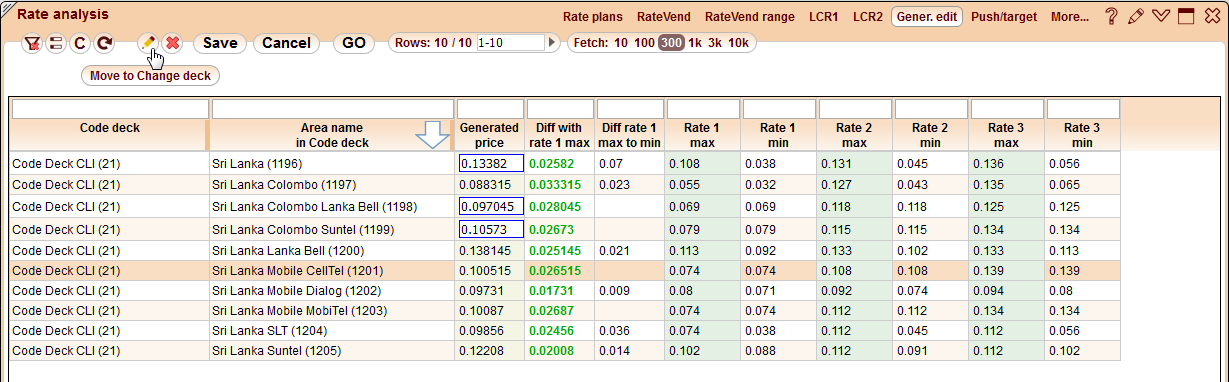Set fetch size to 300
Viewport: 1229px width, 382px height.
point(671,43)
